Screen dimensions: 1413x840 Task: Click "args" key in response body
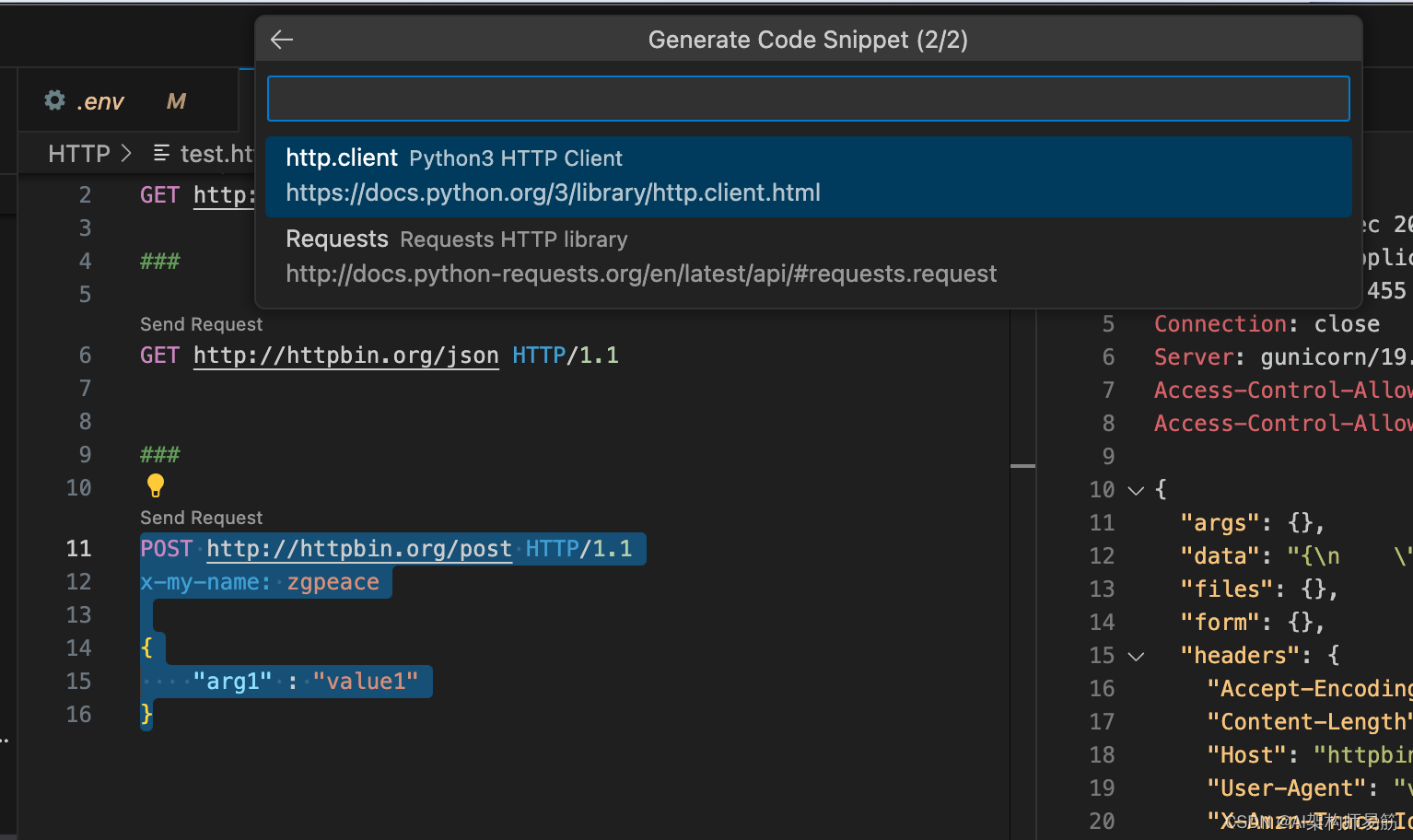[x=1220, y=523]
